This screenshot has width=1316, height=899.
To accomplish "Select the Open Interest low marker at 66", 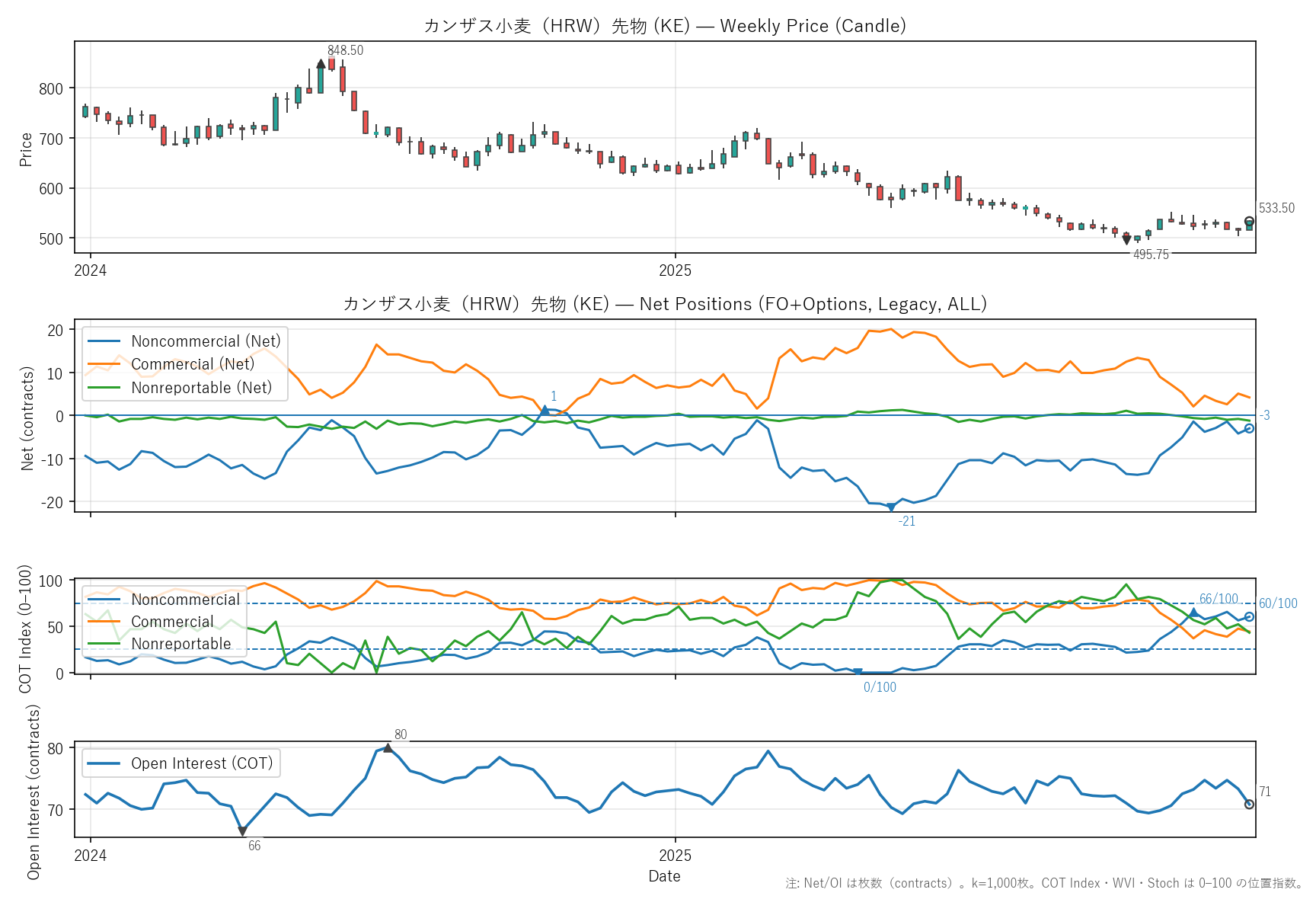I will pyautogui.click(x=242, y=831).
